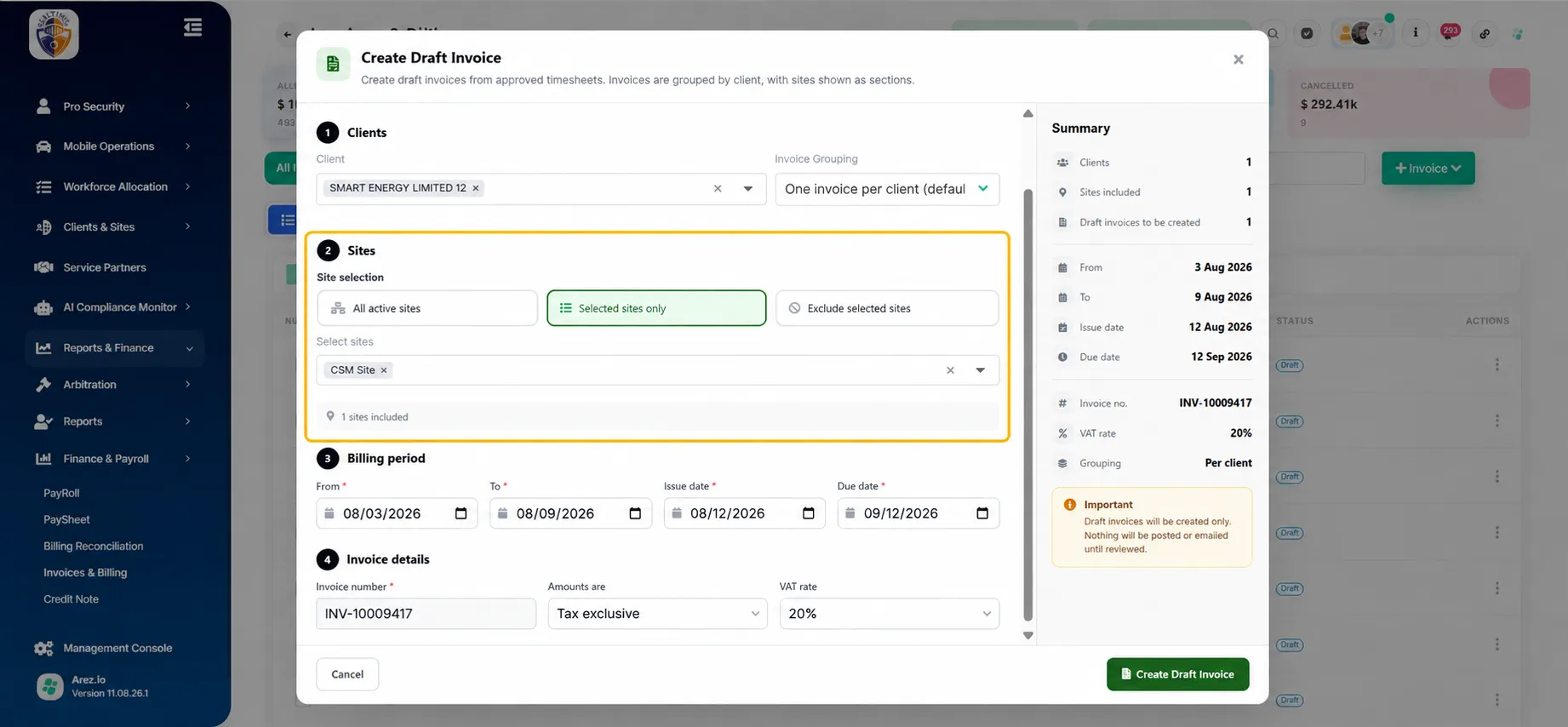Open Invoice Grouping dropdown
This screenshot has height=727, width=1568.
(x=887, y=189)
